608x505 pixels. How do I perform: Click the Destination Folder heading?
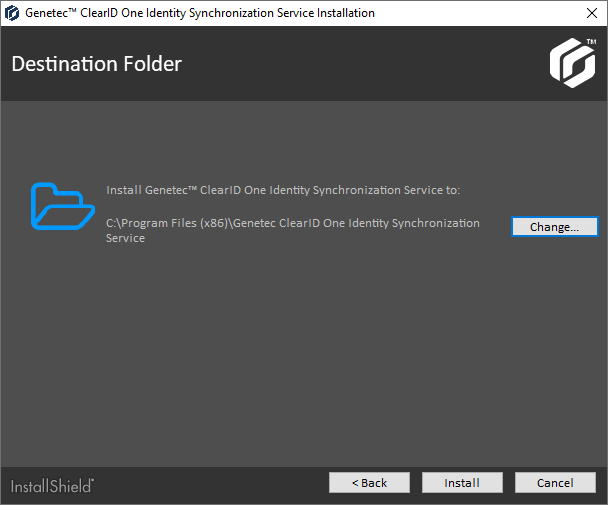click(96, 65)
